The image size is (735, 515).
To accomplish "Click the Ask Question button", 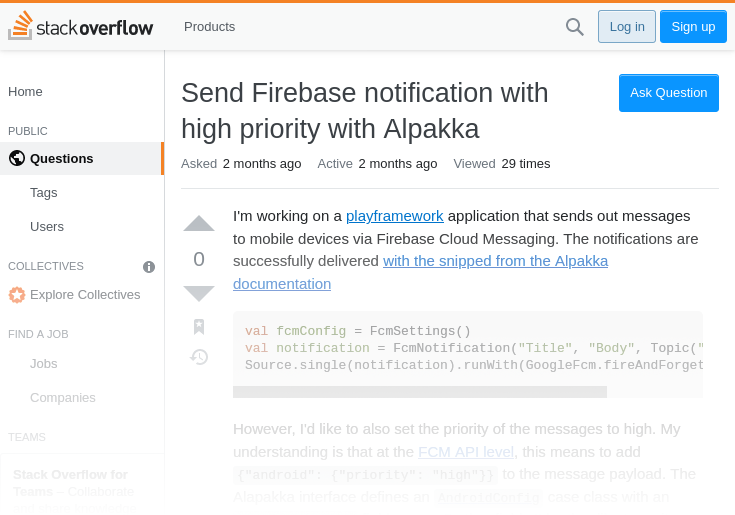I will (668, 93).
